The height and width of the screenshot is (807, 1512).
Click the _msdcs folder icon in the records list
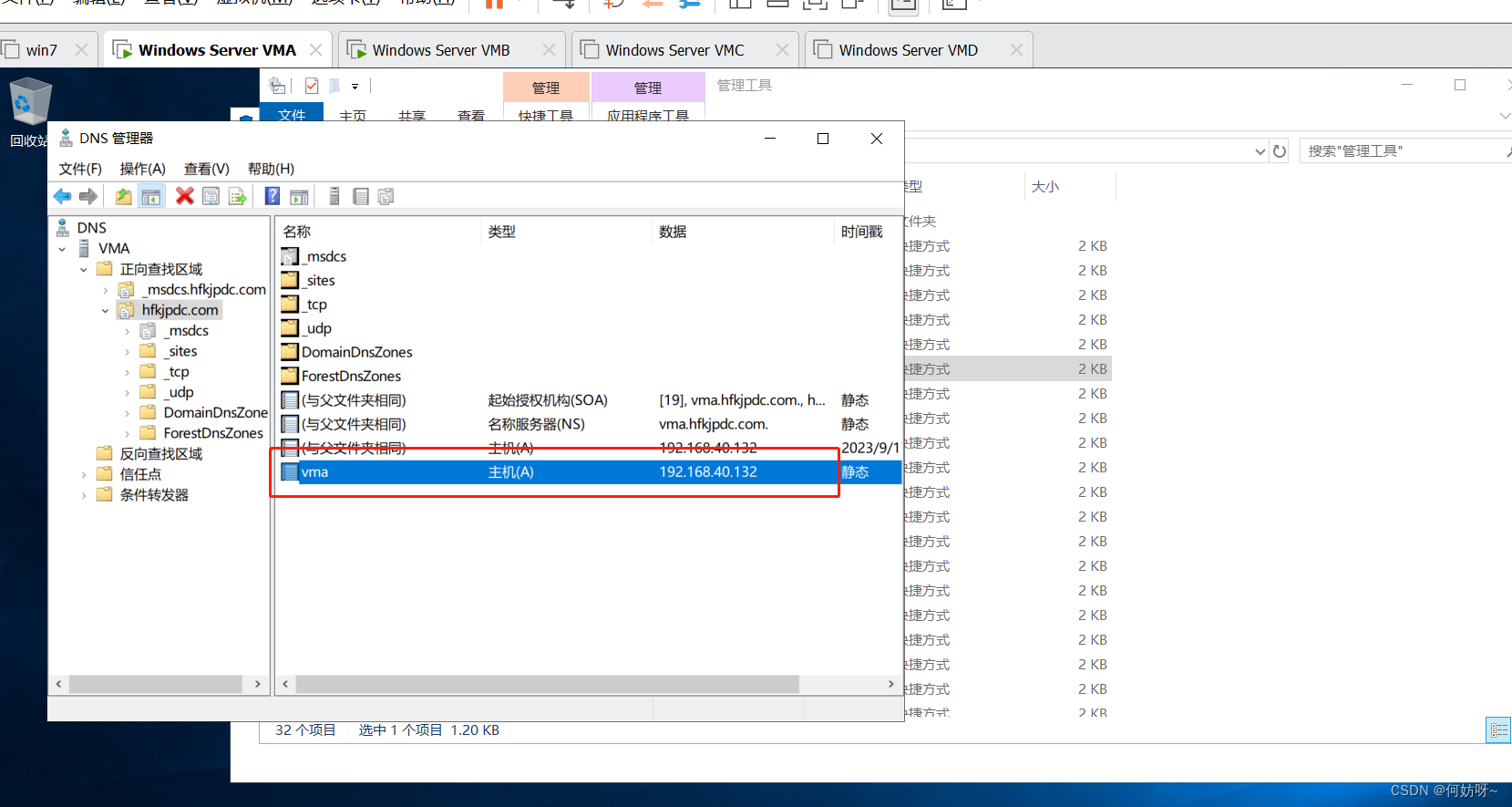290,256
